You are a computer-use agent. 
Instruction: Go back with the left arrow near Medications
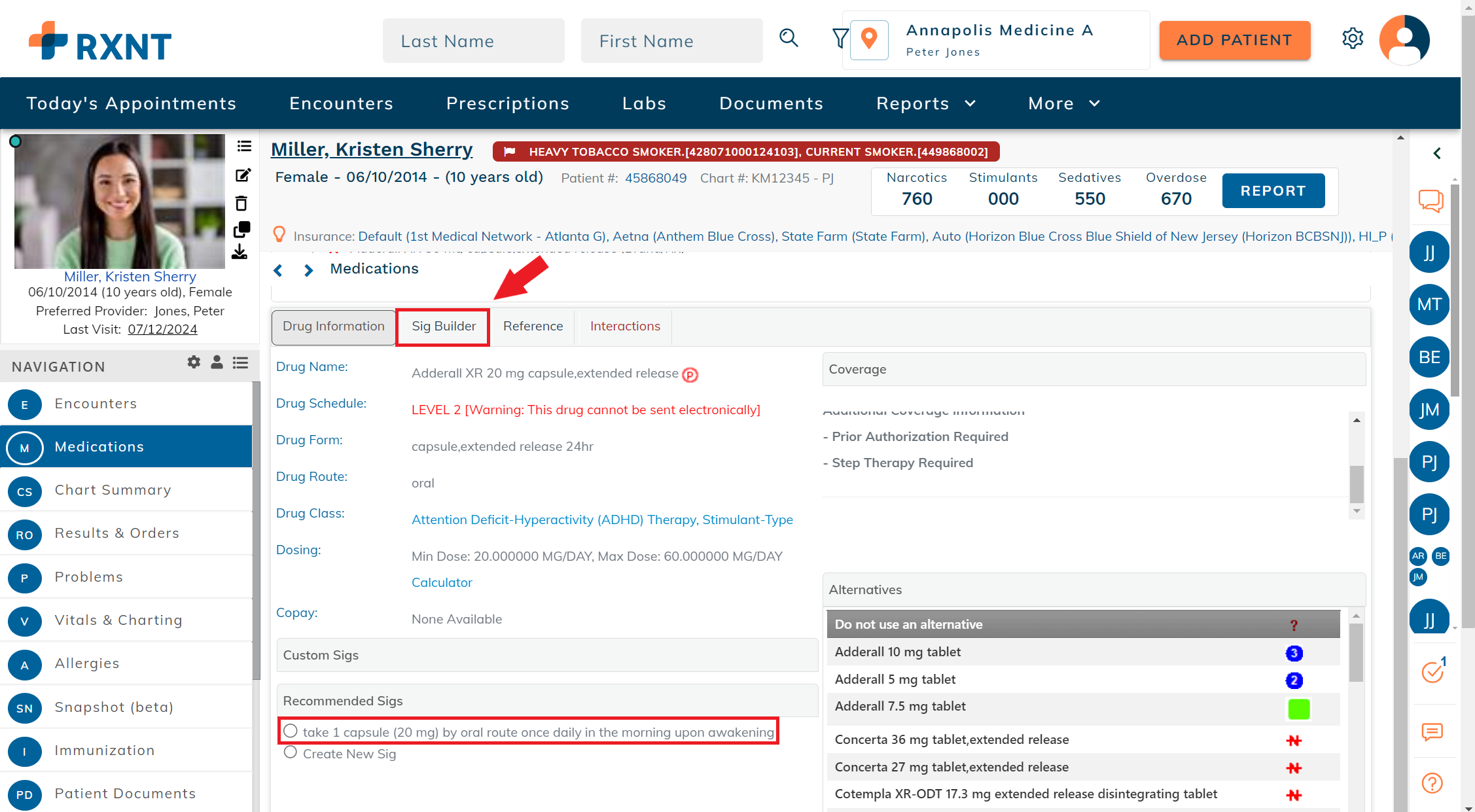click(278, 270)
